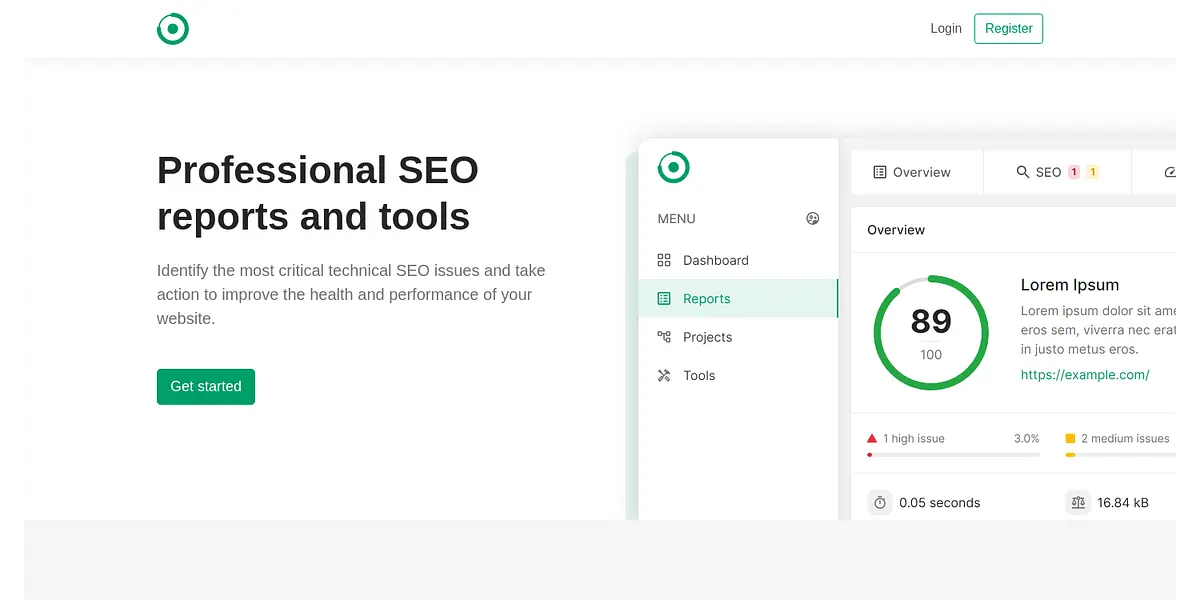Click the Register button
Image resolution: width=1200 pixels, height=600 pixels.
[1008, 29]
